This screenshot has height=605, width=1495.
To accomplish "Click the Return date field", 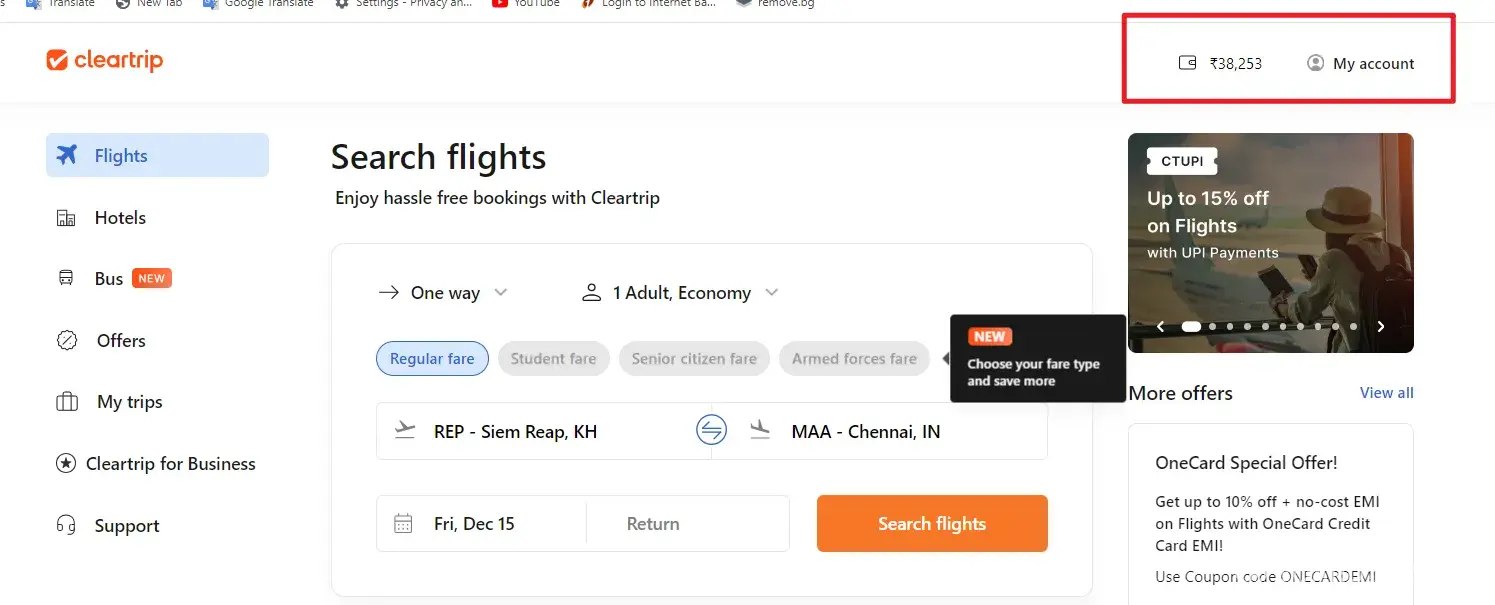I will coord(653,524).
